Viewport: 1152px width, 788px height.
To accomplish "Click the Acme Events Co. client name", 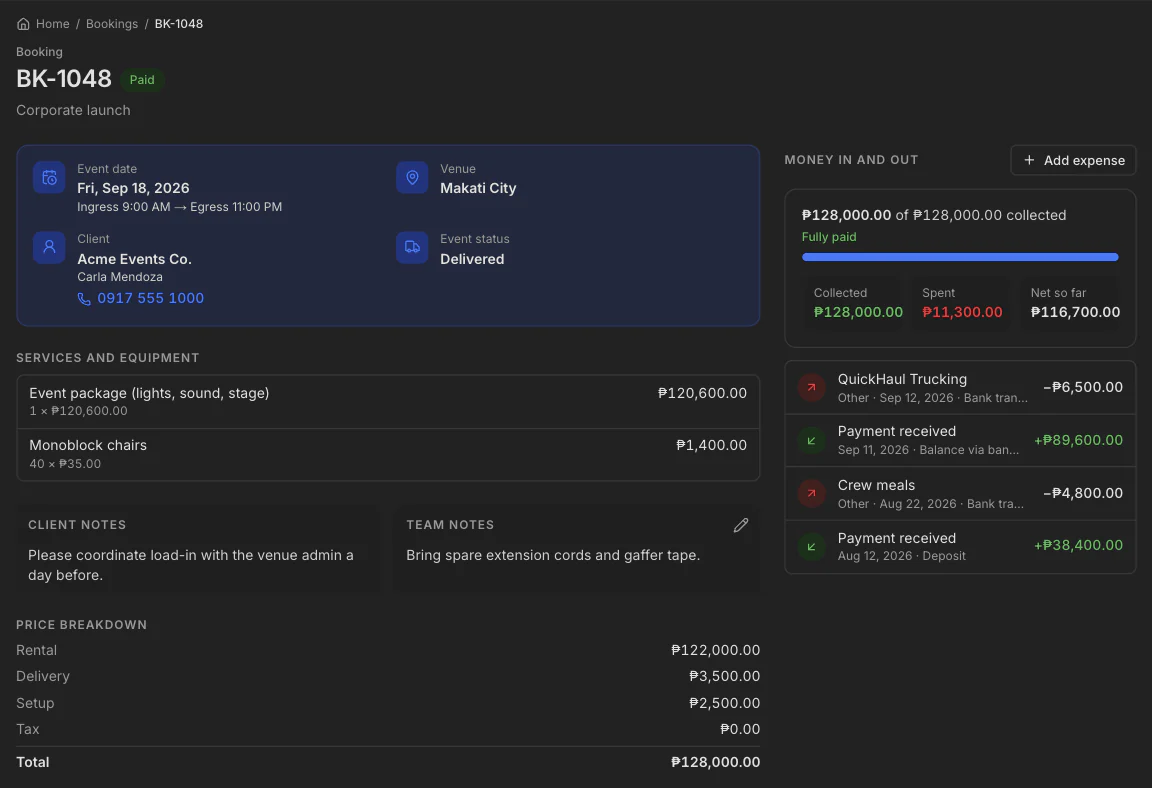I will coord(134,259).
